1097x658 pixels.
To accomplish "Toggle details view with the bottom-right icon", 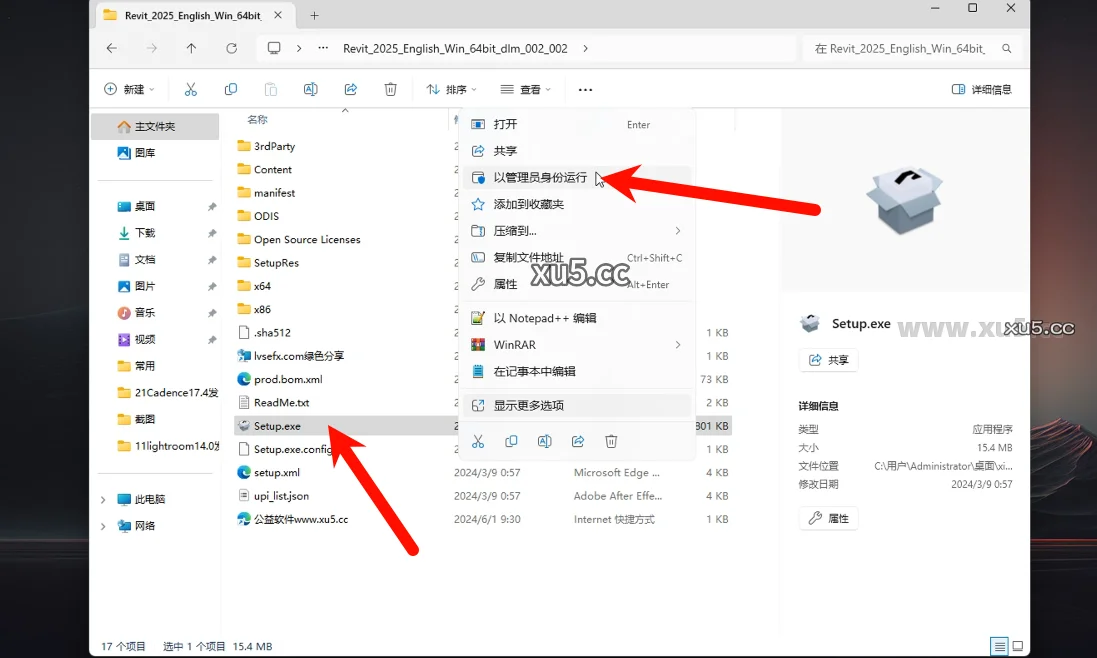I will coord(1018,646).
